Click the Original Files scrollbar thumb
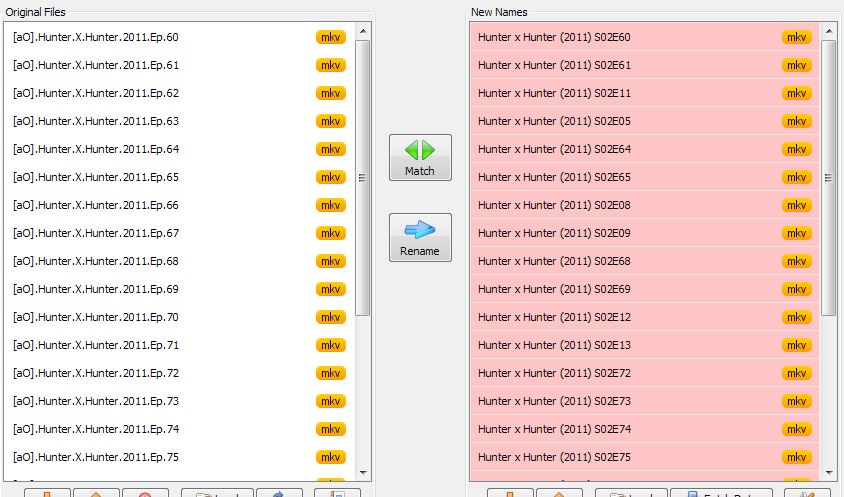 pyautogui.click(x=363, y=178)
